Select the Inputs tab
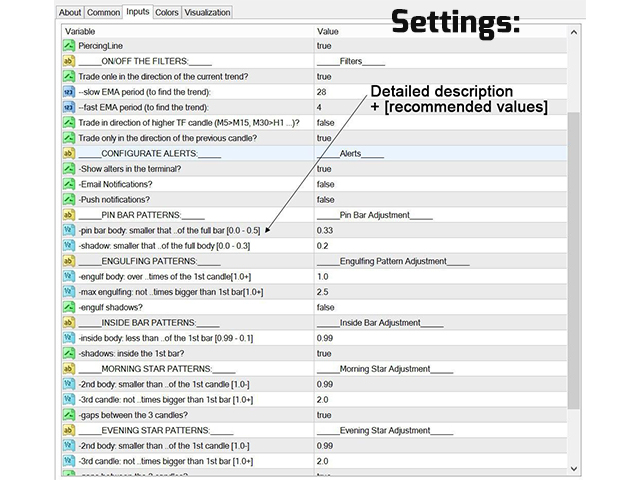The image size is (640, 480). 138,11
